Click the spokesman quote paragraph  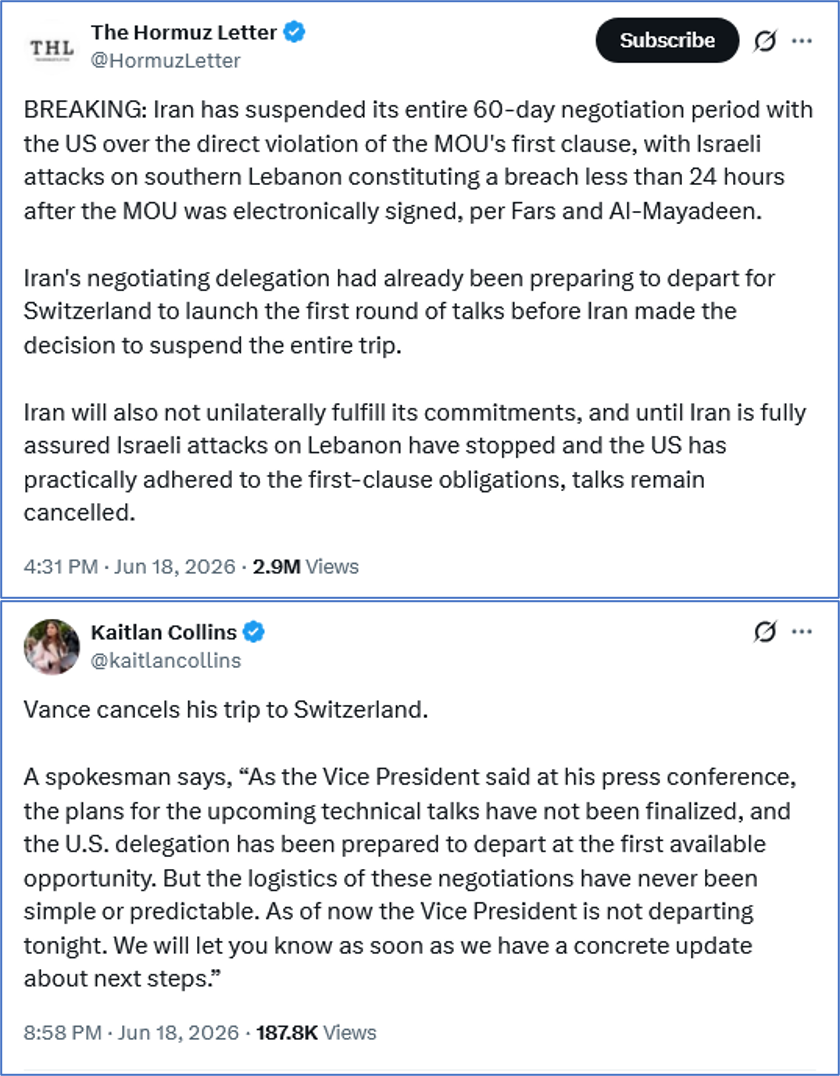tap(408, 878)
